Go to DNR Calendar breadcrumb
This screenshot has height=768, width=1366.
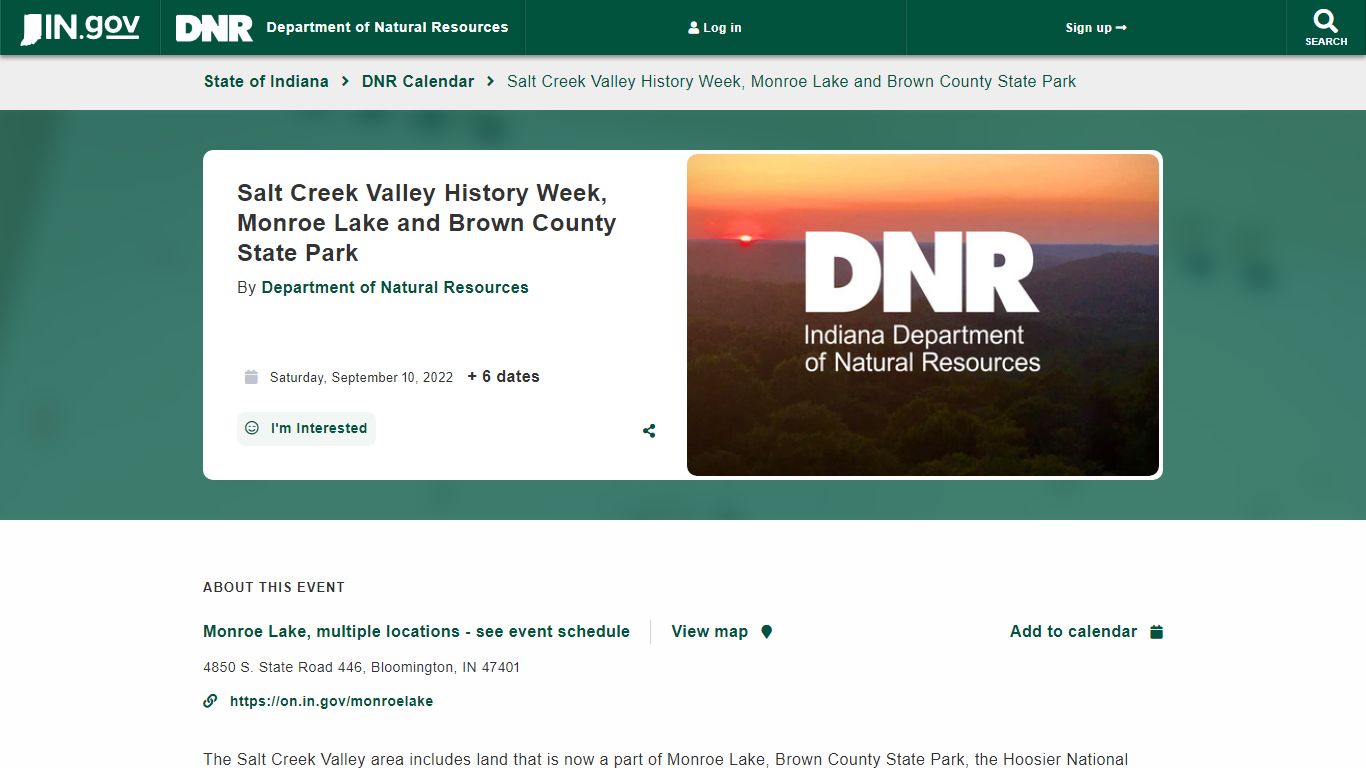pos(418,82)
